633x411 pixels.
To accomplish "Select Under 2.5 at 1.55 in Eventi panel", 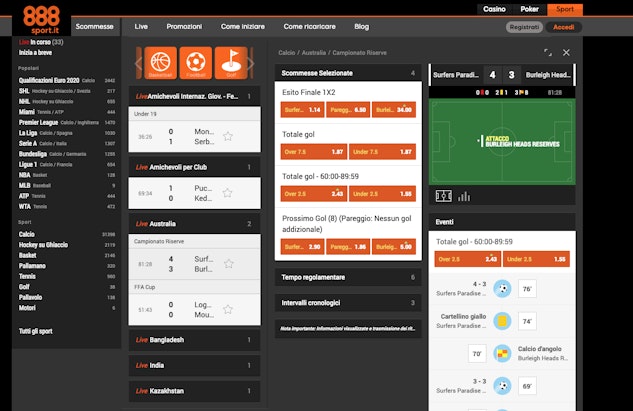I will click(536, 259).
